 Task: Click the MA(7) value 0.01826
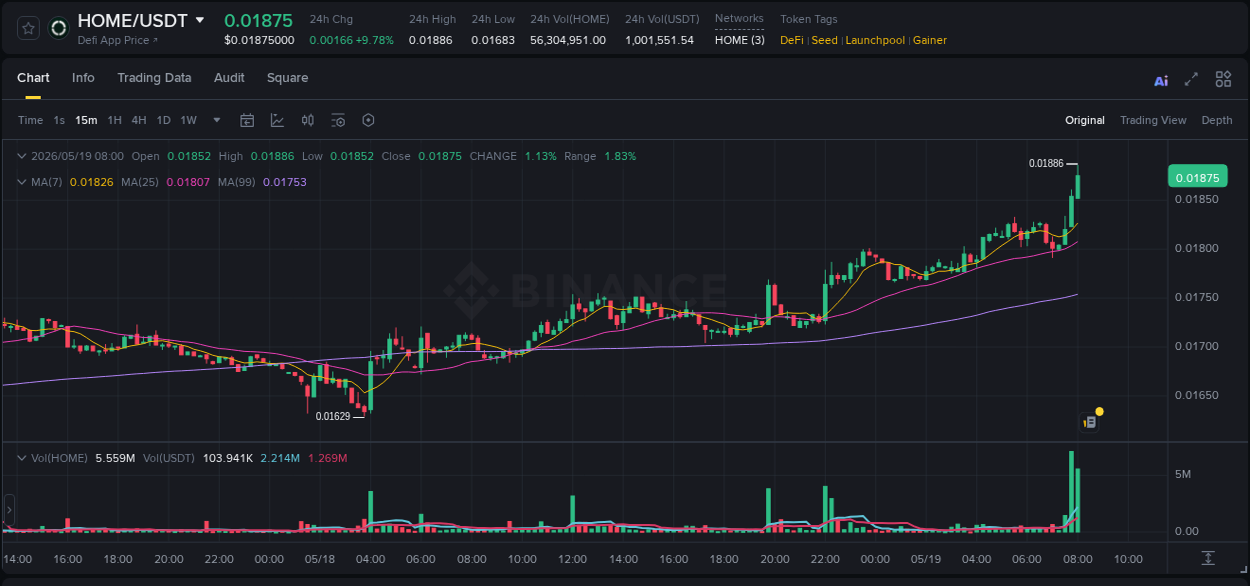point(91,182)
